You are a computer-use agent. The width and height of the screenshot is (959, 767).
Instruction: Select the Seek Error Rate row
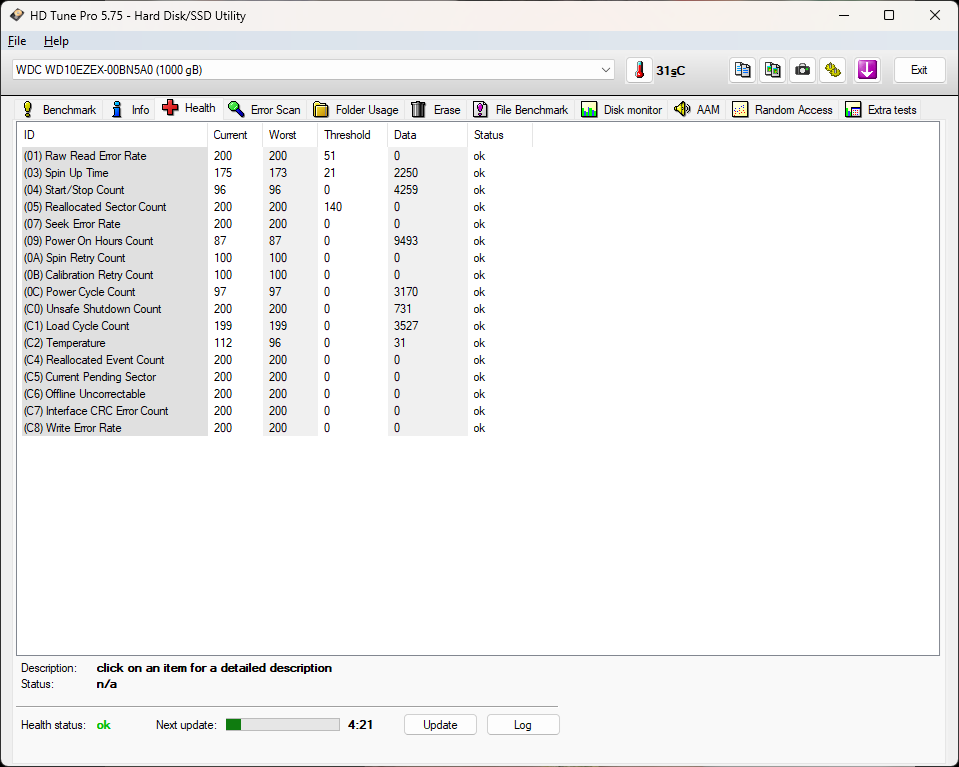276,224
